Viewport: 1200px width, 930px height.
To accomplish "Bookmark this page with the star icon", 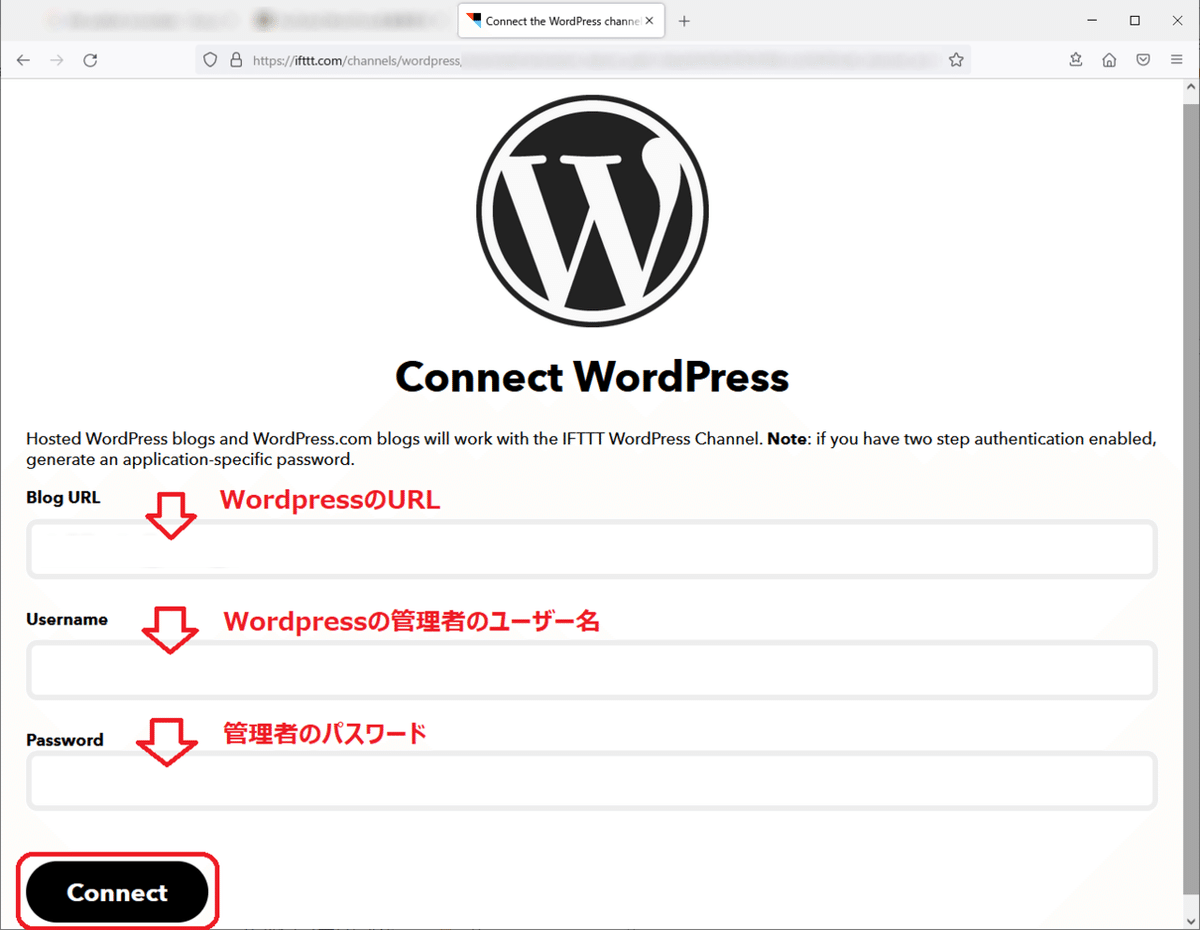I will pyautogui.click(x=956, y=60).
